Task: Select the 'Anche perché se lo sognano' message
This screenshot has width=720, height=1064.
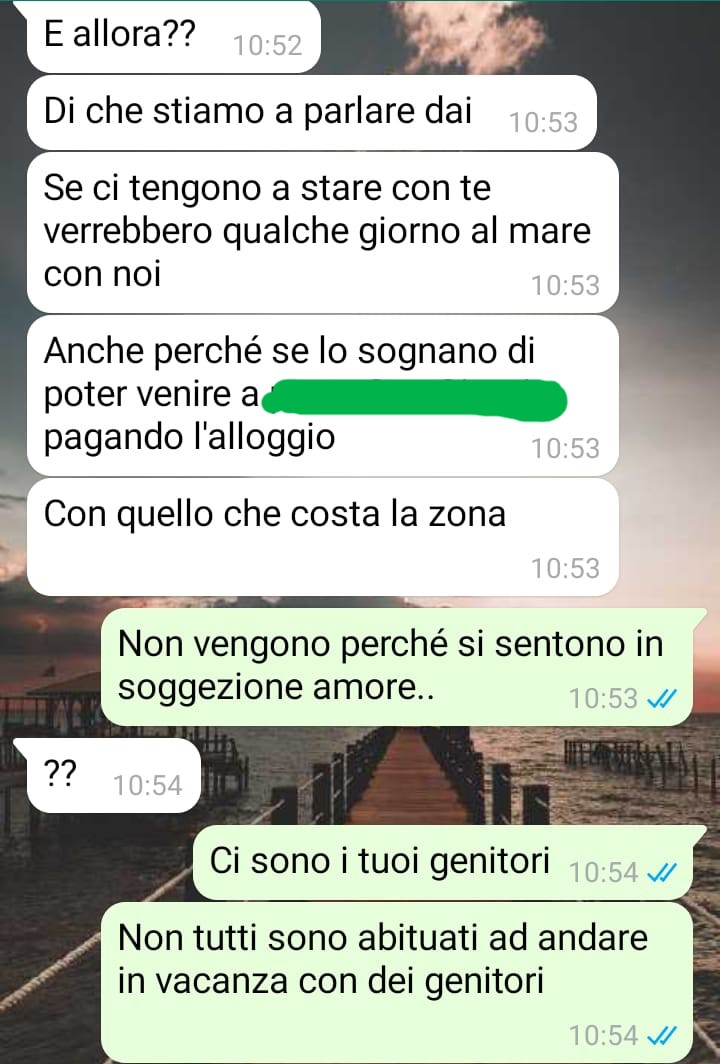Action: [x=322, y=396]
